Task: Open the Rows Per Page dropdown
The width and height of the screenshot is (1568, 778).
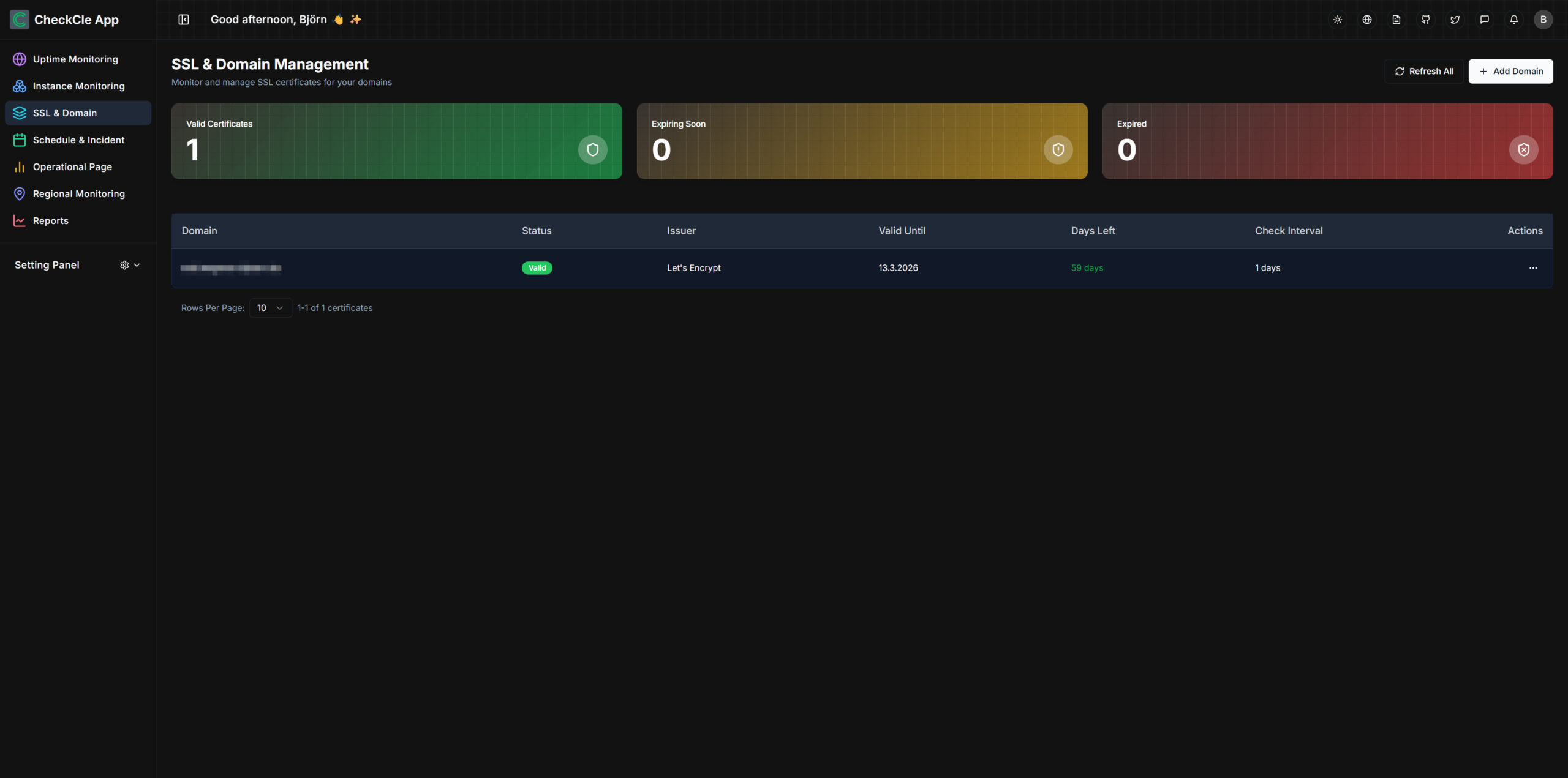Action: coord(270,308)
